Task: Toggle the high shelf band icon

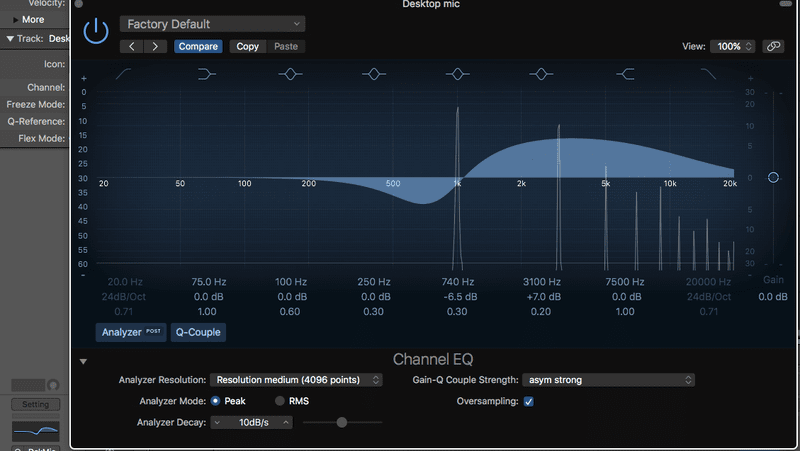Action: 626,74
